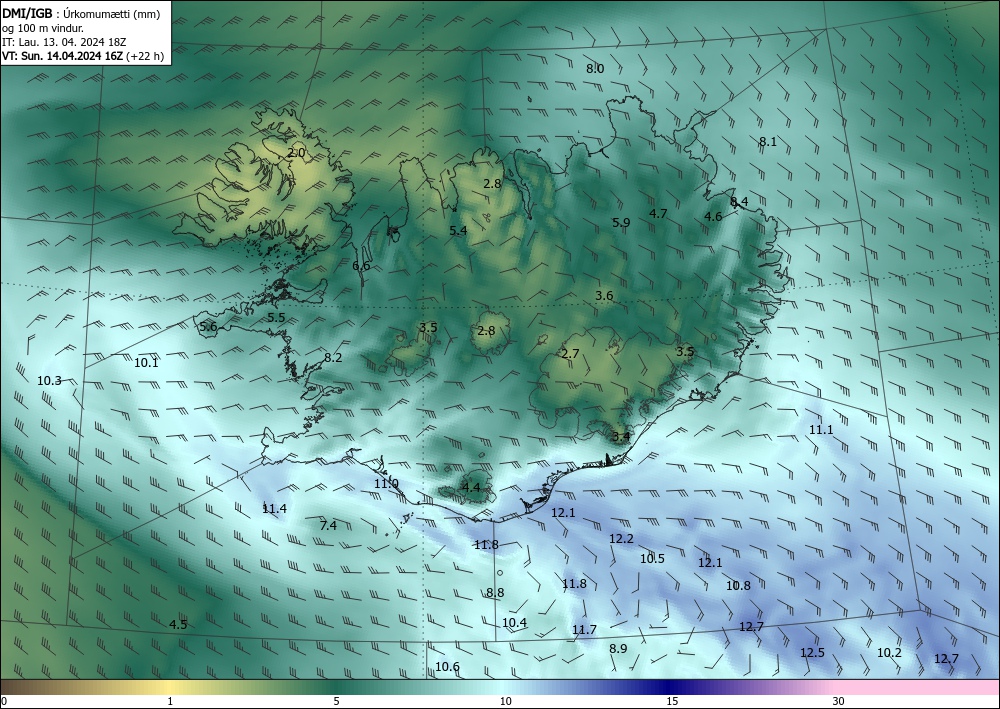Click the 12.2 value on the map
The height and width of the screenshot is (709, 1000).
pyautogui.click(x=621, y=539)
